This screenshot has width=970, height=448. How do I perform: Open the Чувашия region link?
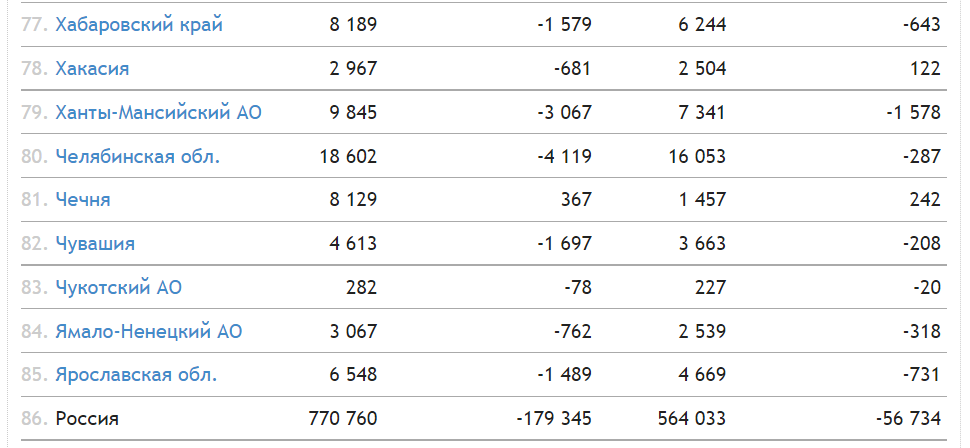coord(95,244)
